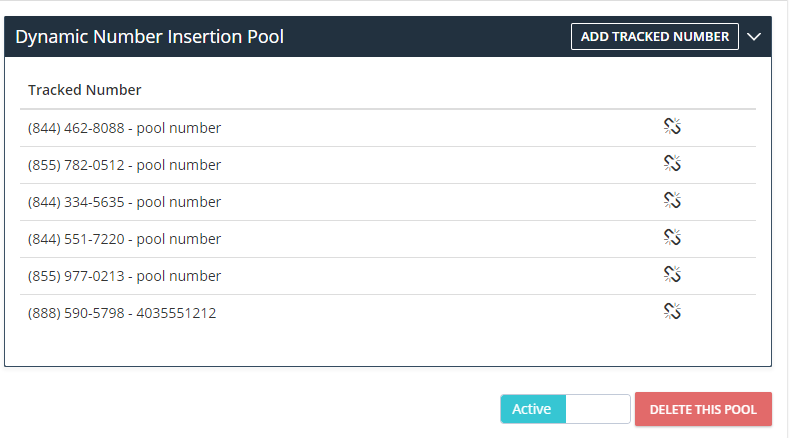Click the Dynamic Number Insertion Pool title
The image size is (790, 438).
pos(150,37)
